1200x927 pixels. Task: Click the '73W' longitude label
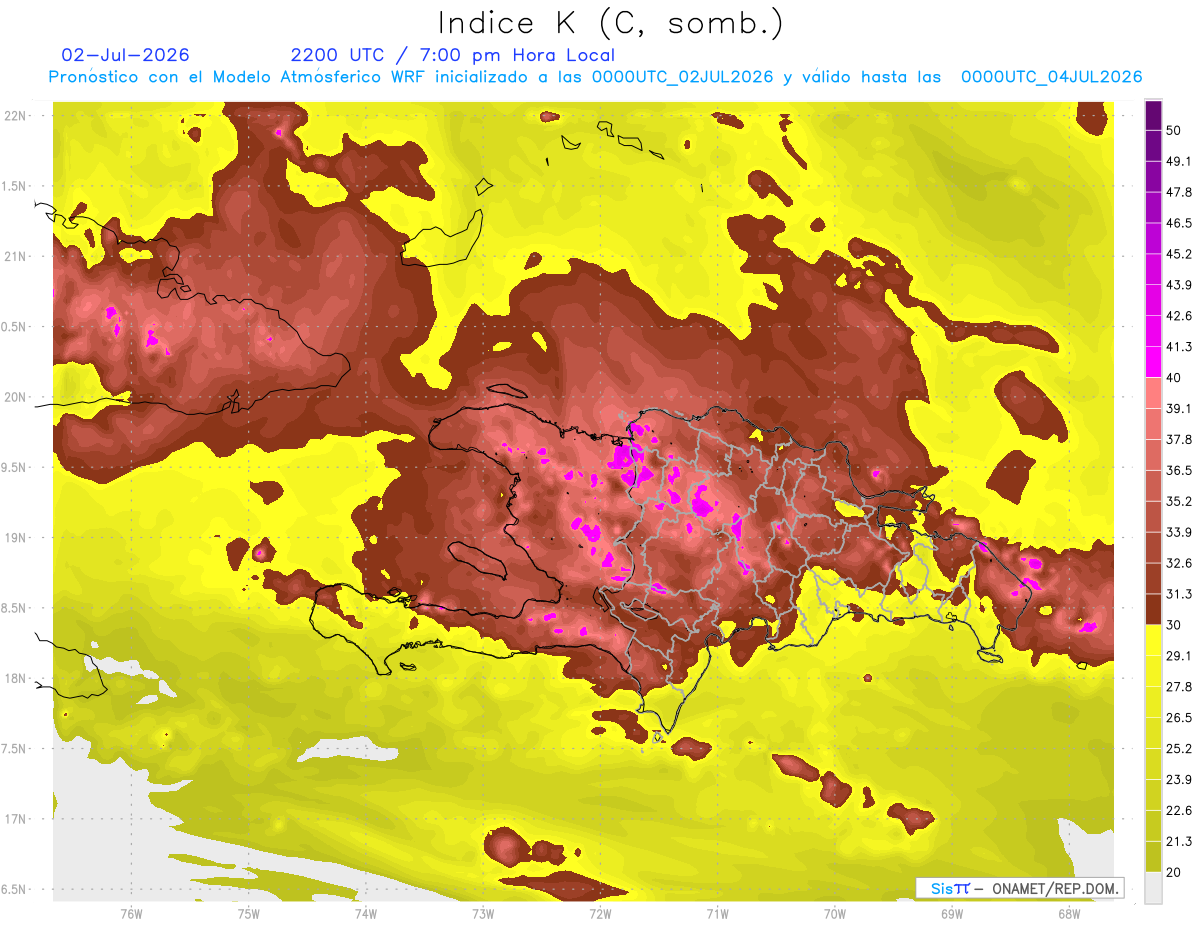click(x=483, y=914)
